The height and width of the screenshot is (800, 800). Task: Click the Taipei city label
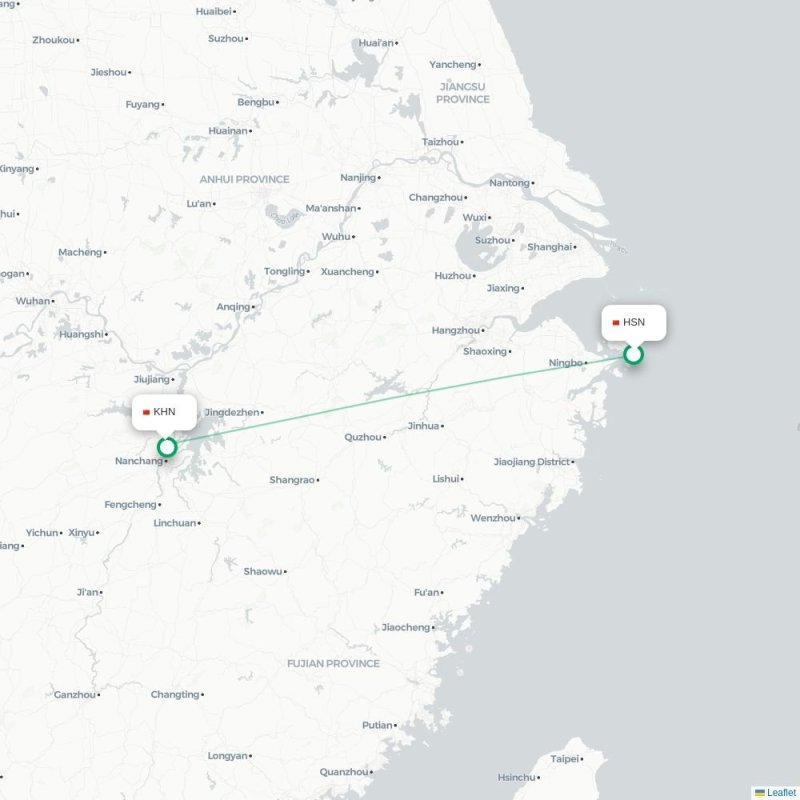click(x=564, y=759)
